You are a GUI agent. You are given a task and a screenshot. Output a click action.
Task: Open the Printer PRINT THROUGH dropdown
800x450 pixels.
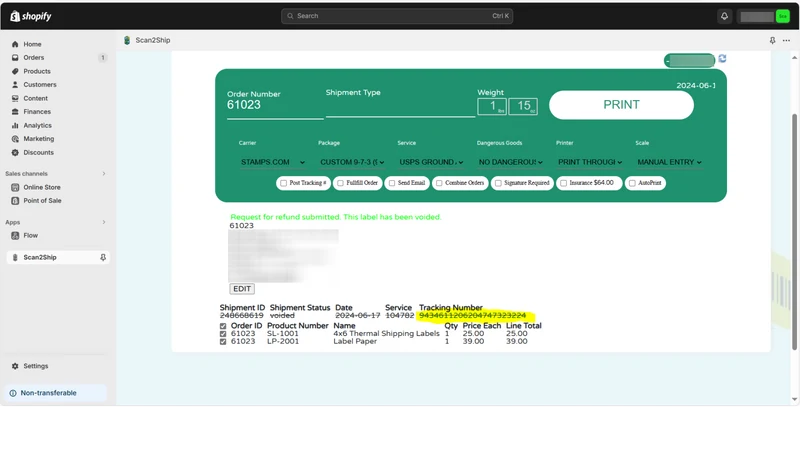[x=590, y=162]
